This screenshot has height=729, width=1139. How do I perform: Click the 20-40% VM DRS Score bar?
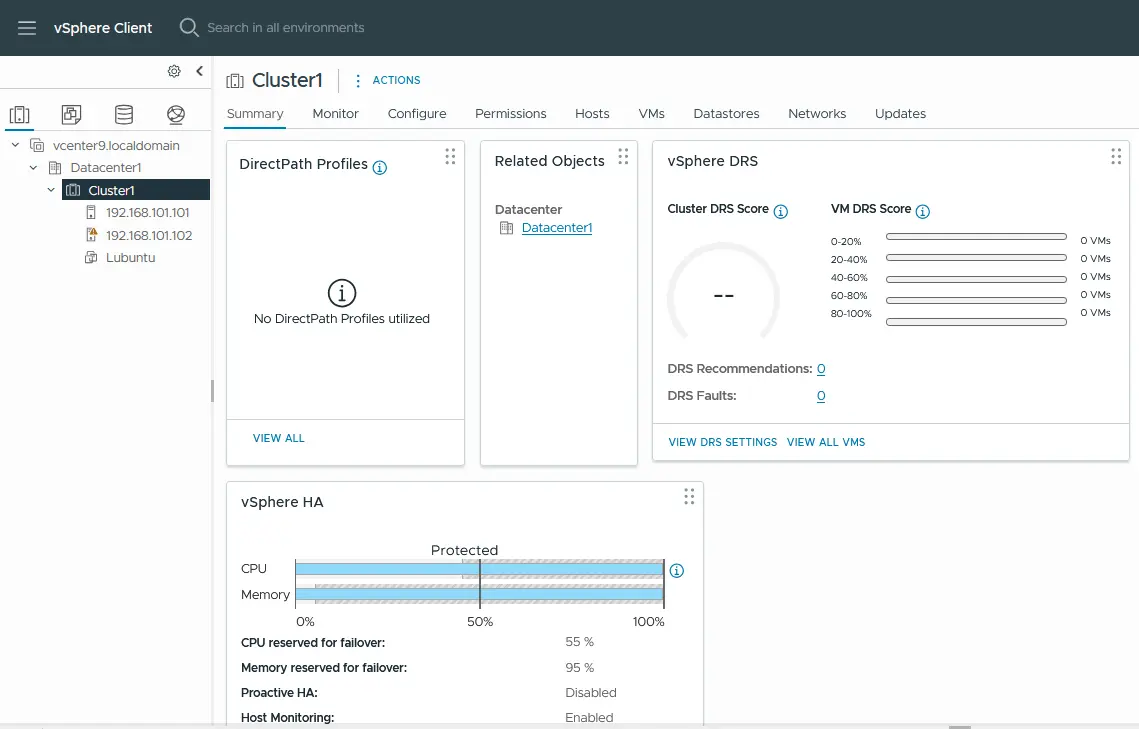(975, 258)
